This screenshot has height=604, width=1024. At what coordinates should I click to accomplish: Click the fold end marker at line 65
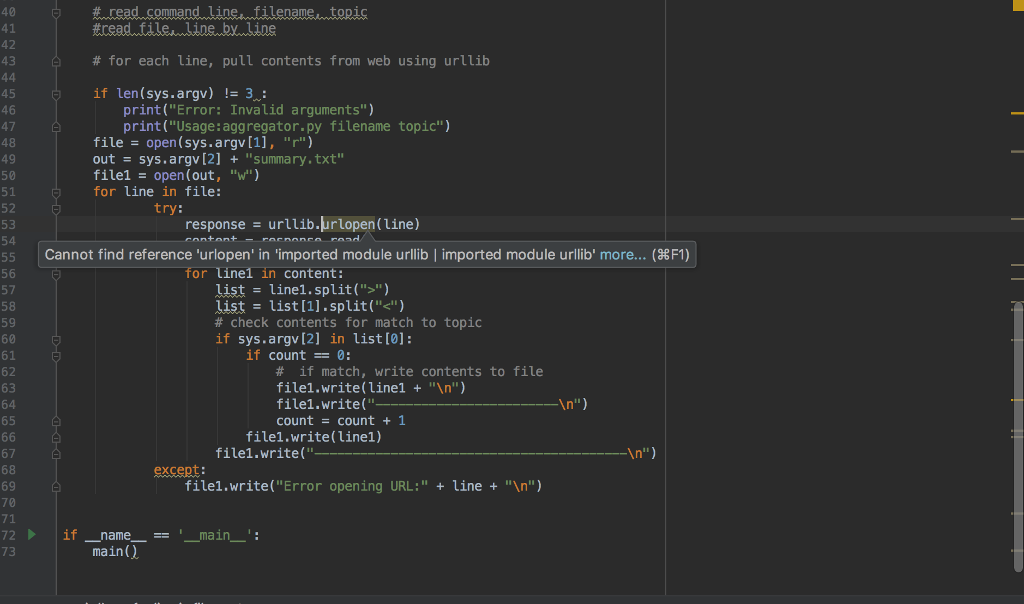tap(56, 421)
